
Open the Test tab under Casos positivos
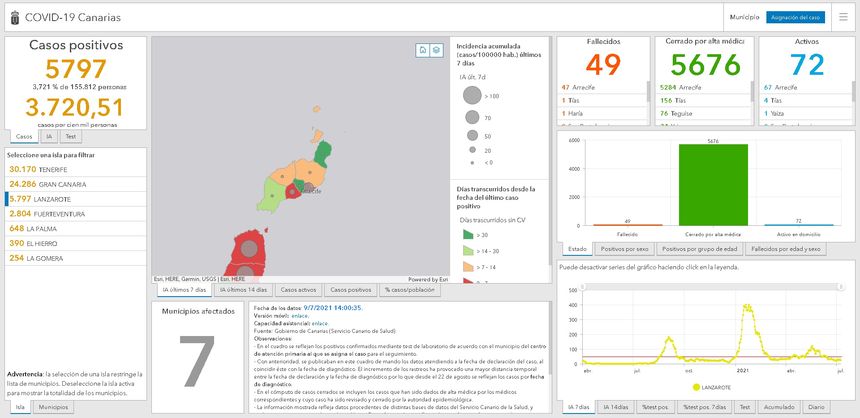tap(69, 136)
